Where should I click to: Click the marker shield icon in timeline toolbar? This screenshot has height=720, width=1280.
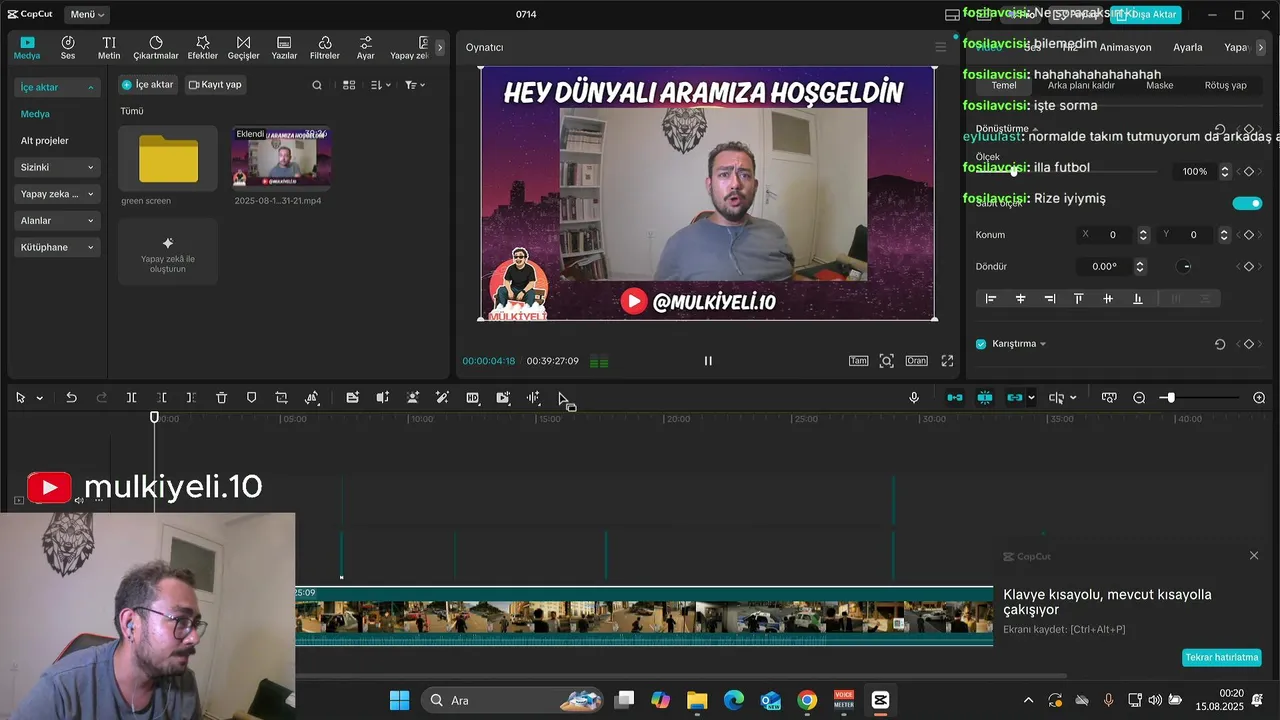pos(251,398)
